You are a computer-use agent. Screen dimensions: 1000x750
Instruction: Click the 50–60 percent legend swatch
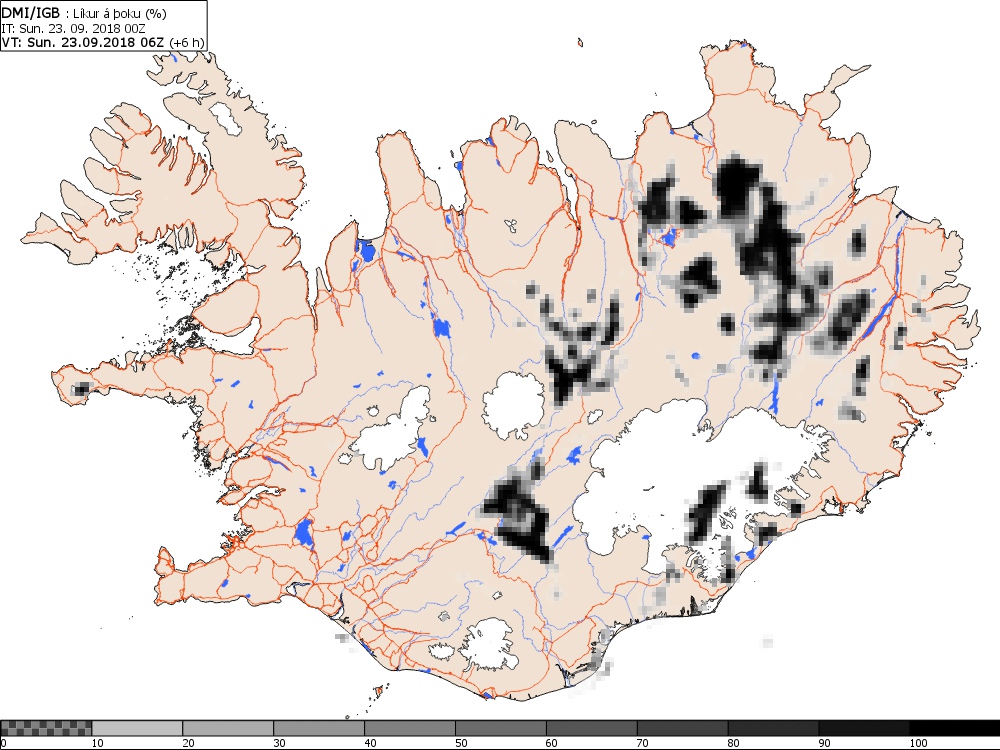pyautogui.click(x=501, y=728)
